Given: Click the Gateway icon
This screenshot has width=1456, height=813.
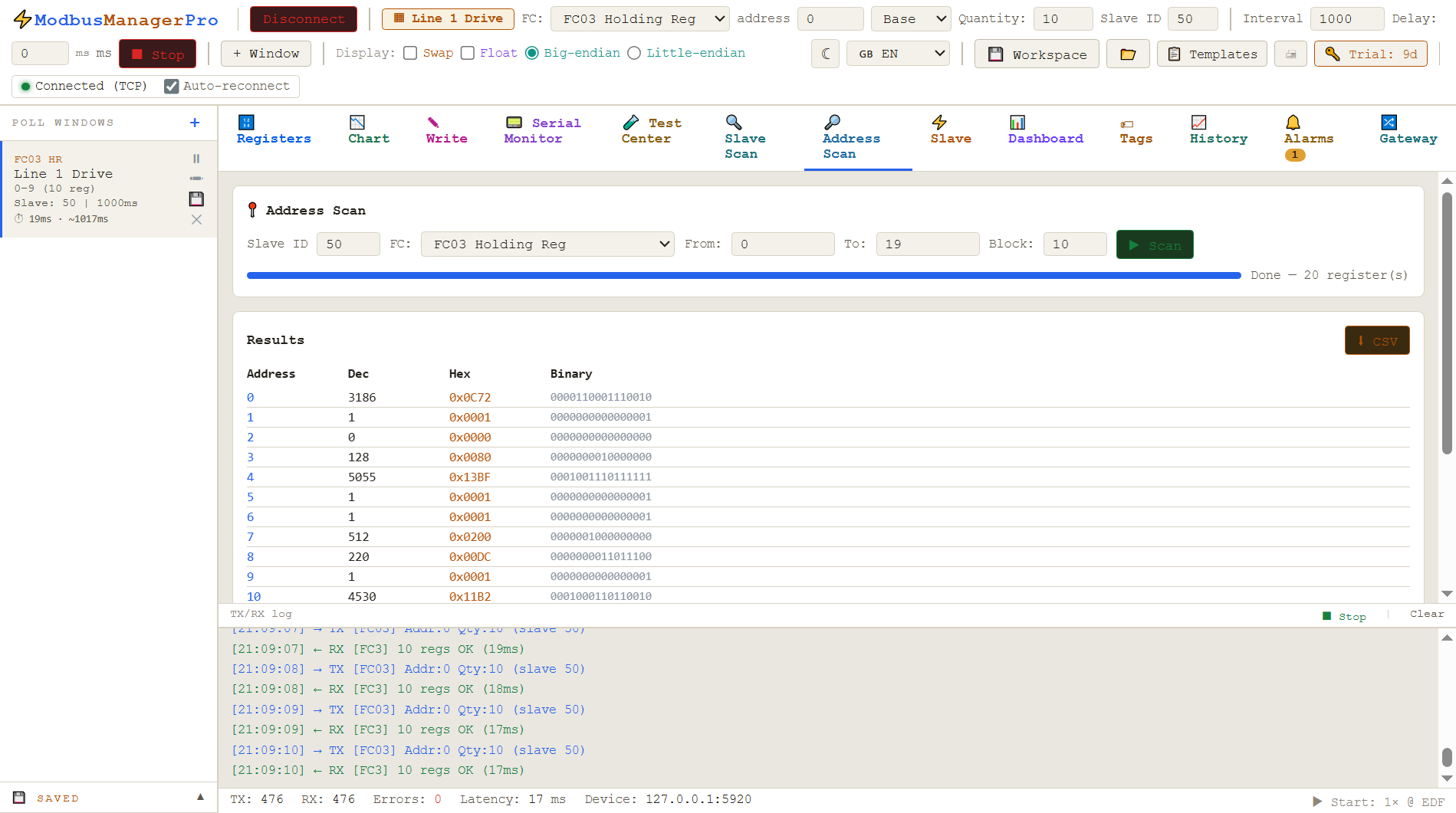Looking at the screenshot, I should tap(1389, 122).
